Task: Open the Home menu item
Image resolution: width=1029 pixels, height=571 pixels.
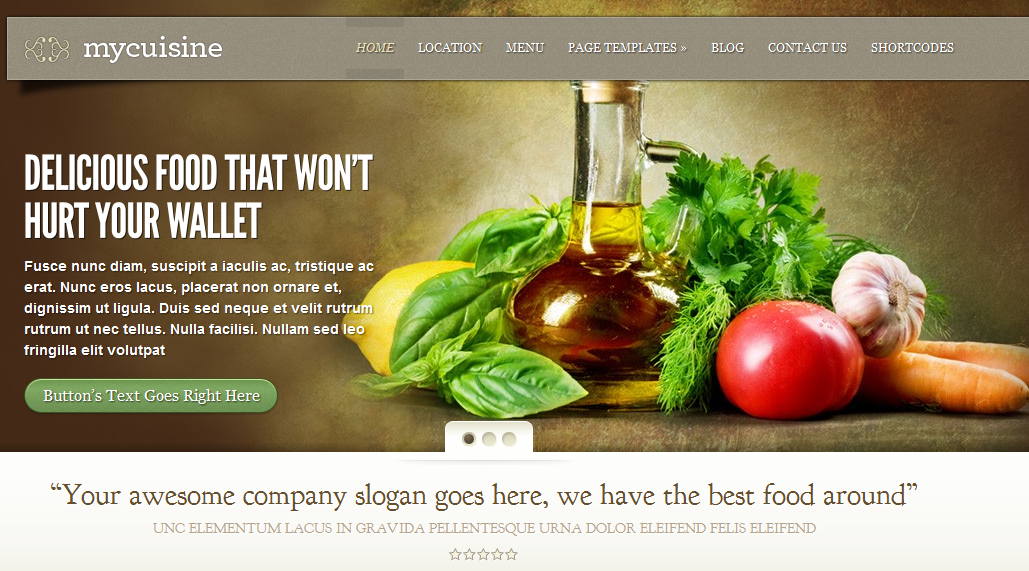Action: coord(375,48)
